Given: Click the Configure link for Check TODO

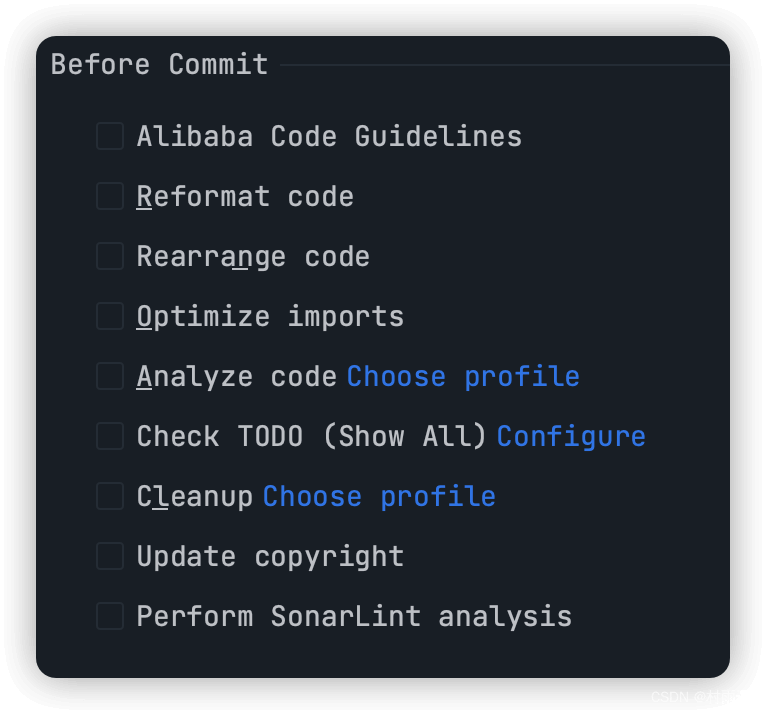Looking at the screenshot, I should [571, 437].
